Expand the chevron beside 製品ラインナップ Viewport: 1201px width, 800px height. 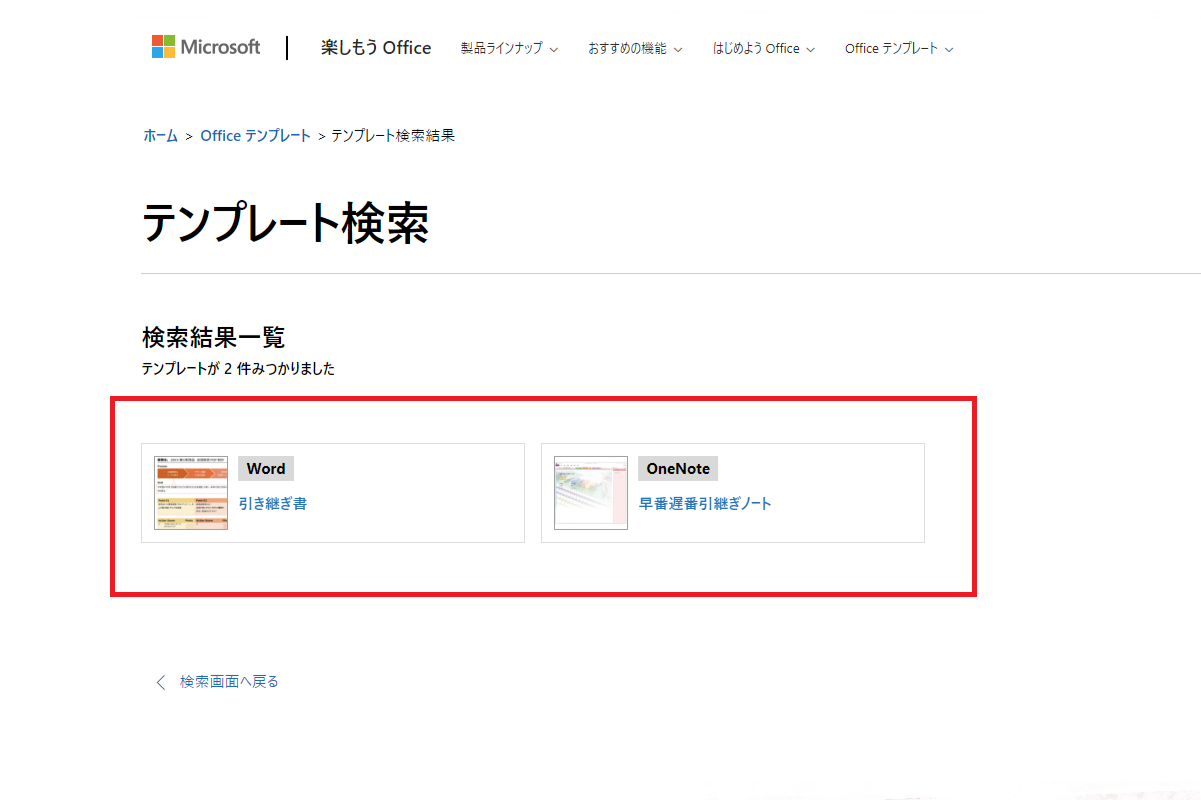(x=554, y=49)
